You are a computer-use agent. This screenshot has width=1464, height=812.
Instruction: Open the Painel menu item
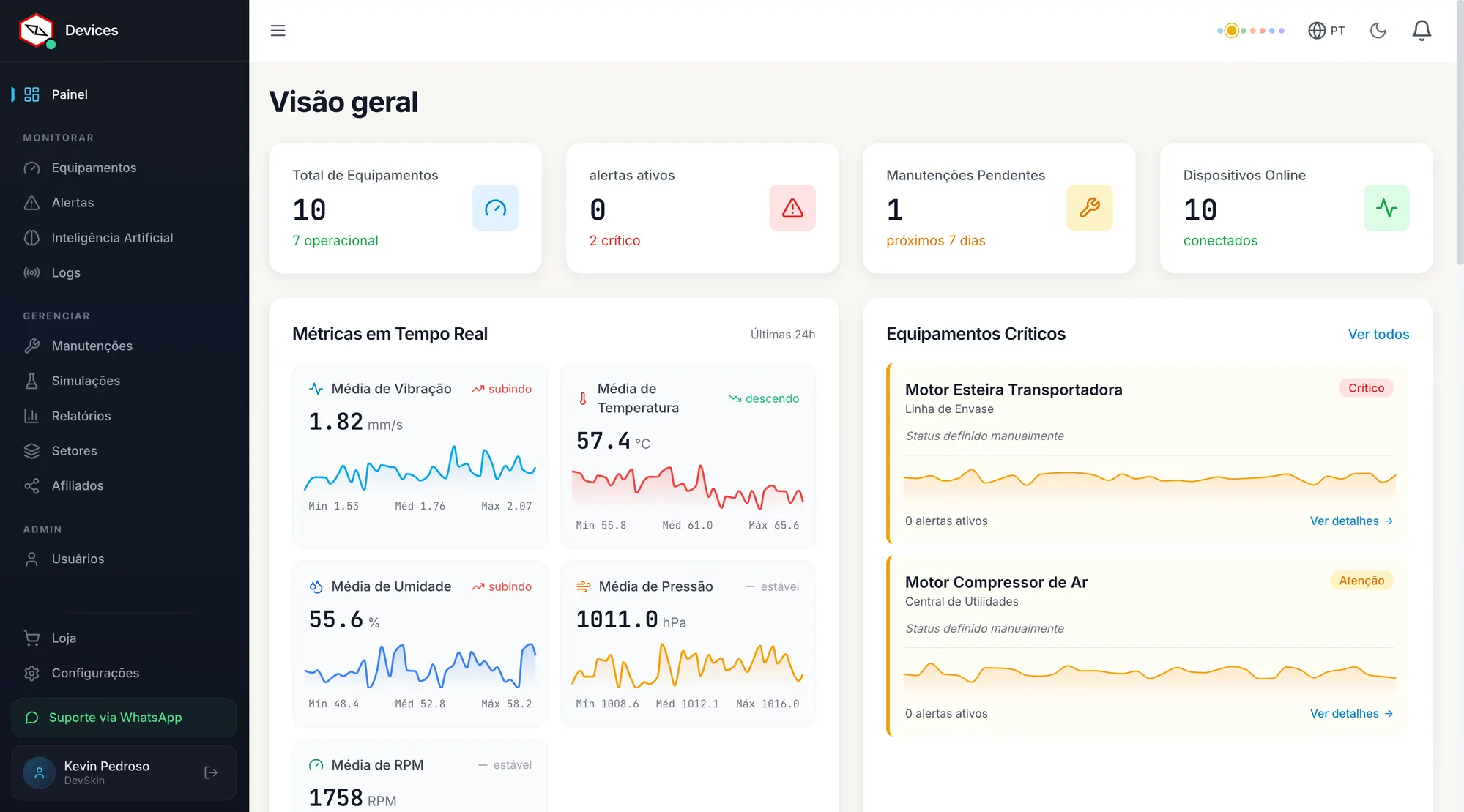(x=125, y=94)
